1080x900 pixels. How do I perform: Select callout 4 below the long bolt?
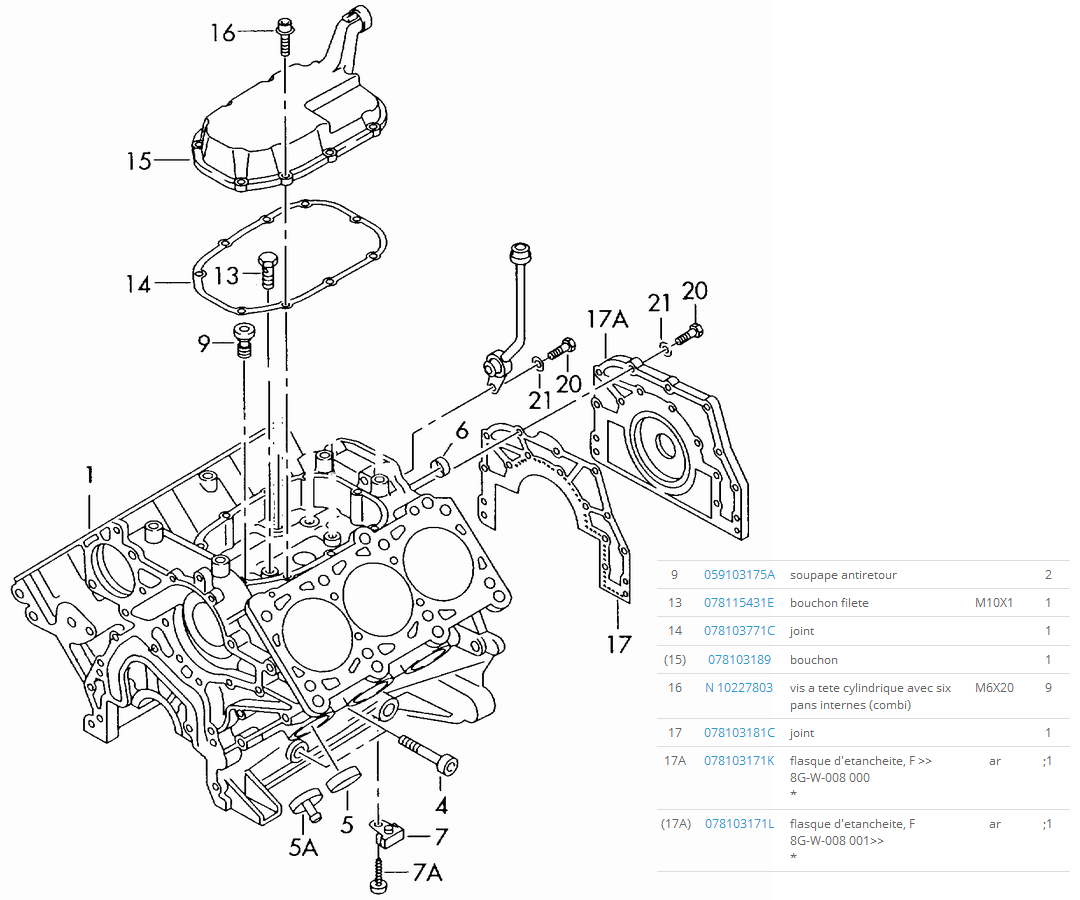441,804
